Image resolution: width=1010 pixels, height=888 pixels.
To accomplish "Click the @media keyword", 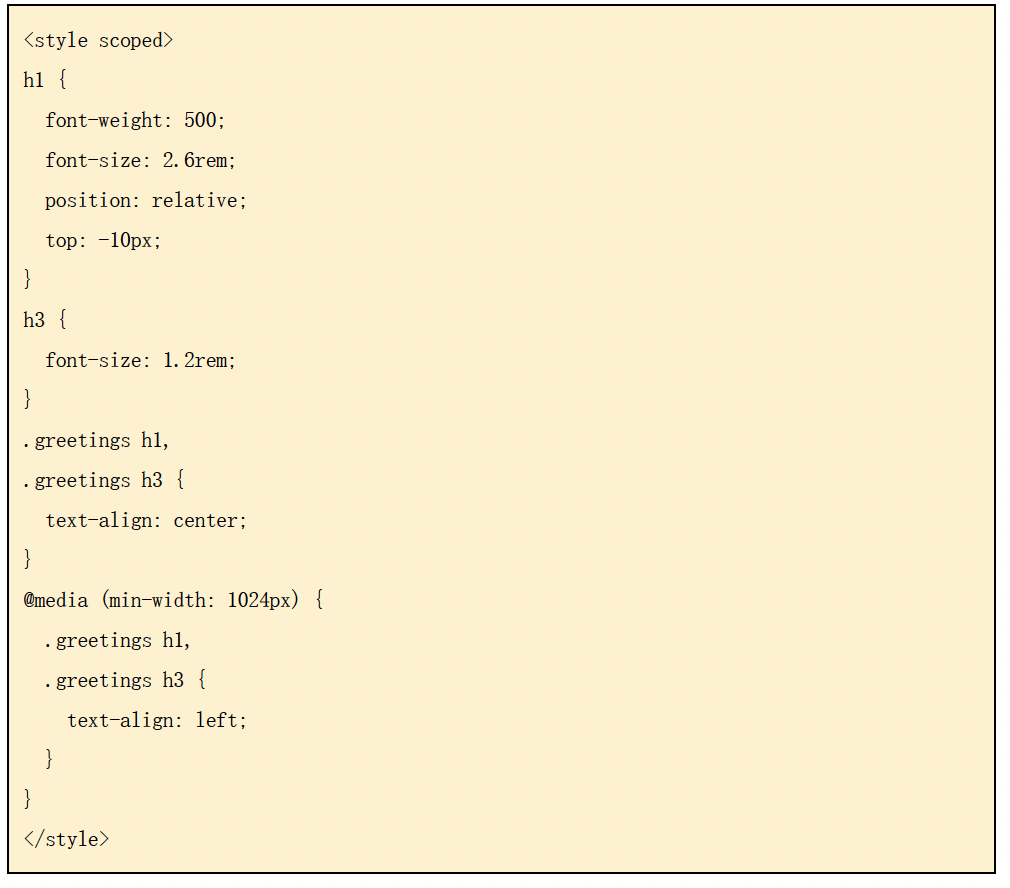I will pos(56,601).
